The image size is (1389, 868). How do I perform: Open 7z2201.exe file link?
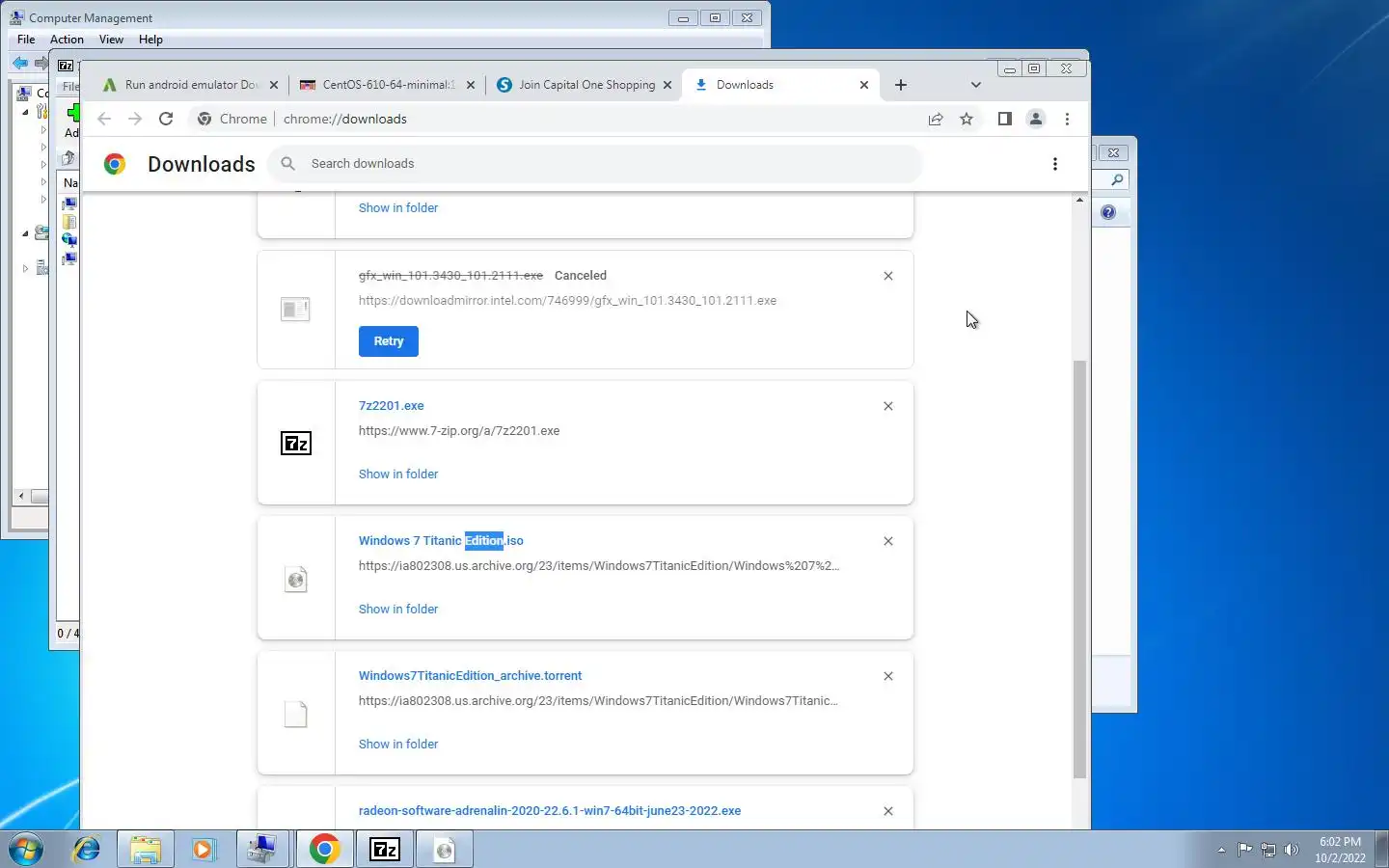[391, 406]
